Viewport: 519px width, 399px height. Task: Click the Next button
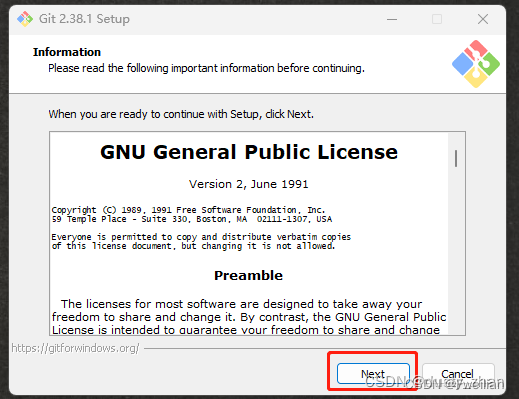click(373, 373)
